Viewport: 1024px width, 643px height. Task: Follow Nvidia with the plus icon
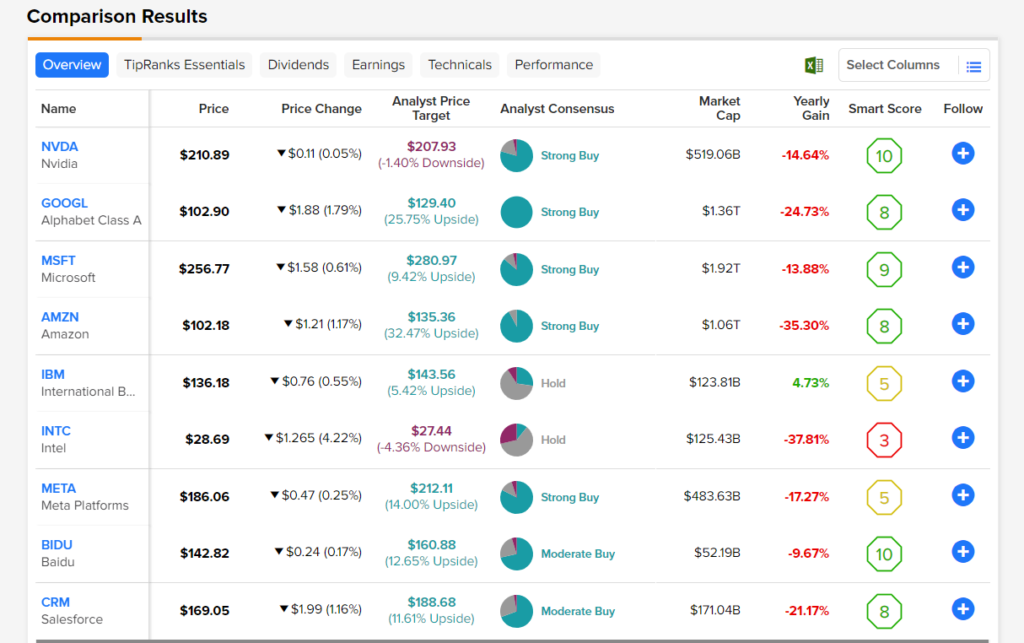pyautogui.click(x=962, y=154)
